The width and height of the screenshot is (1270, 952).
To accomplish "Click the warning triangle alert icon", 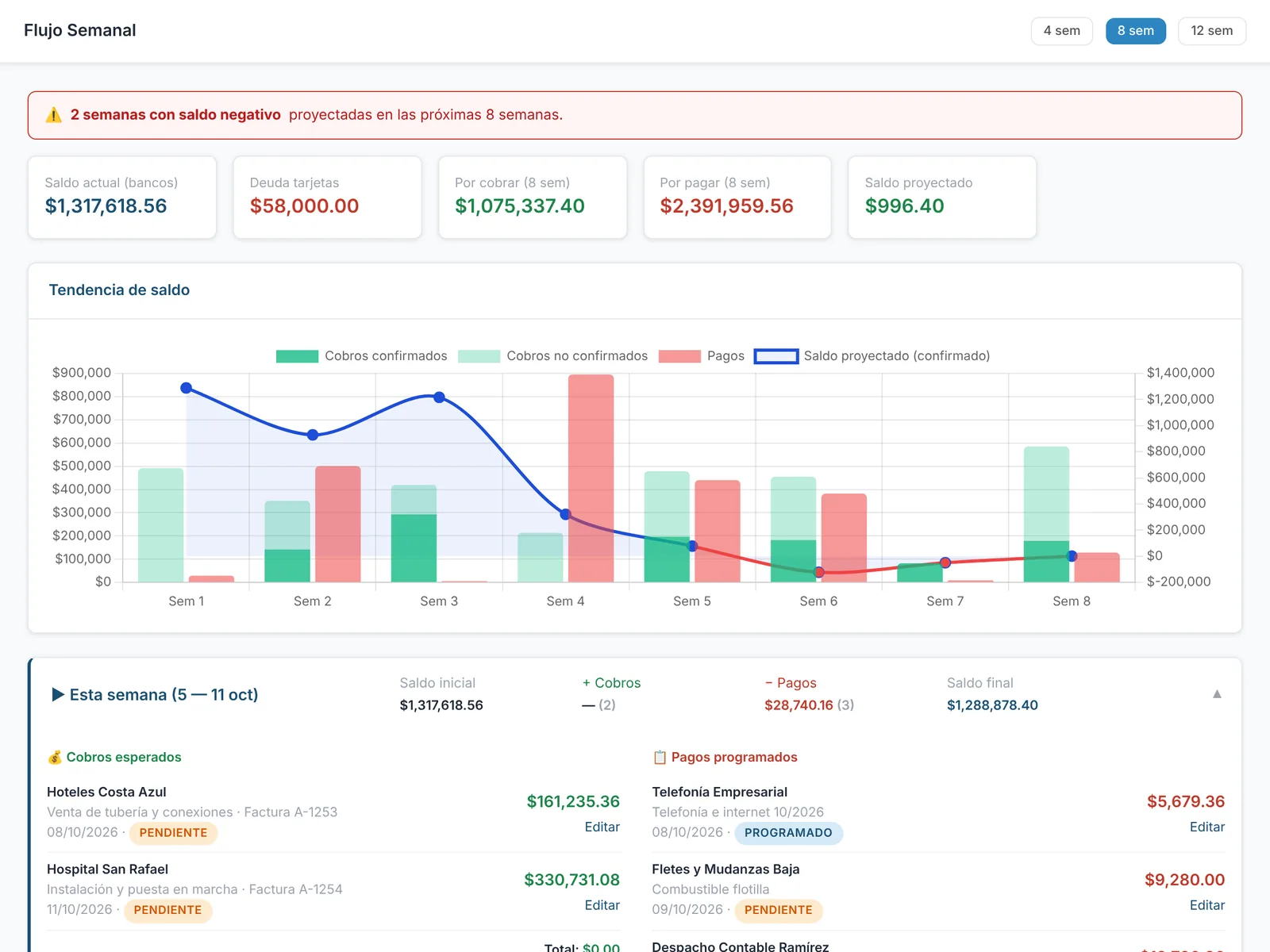I will tap(54, 115).
